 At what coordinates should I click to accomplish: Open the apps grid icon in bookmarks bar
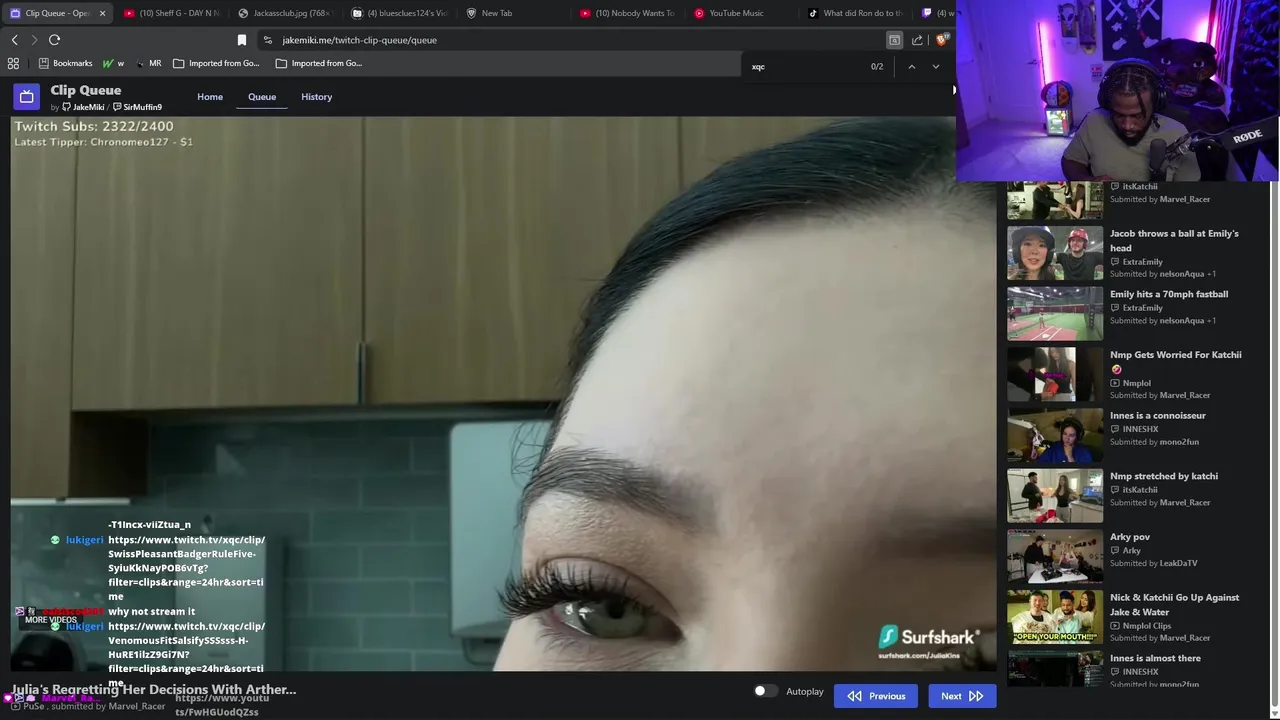pos(13,63)
